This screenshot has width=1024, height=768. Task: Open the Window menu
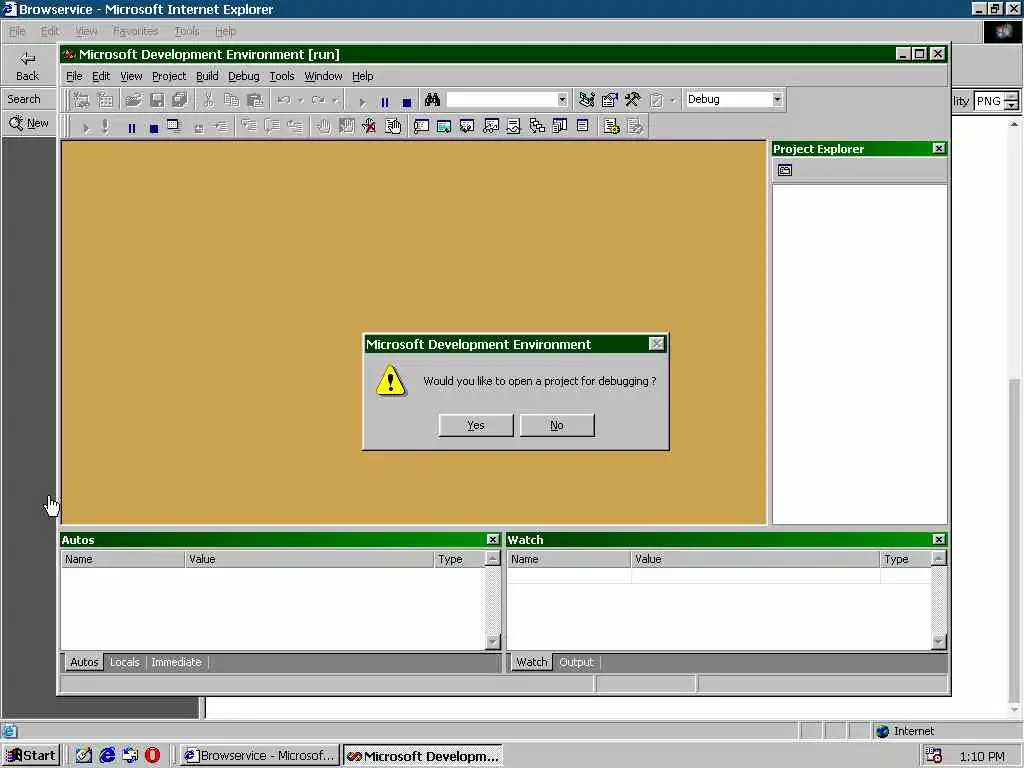pos(323,76)
